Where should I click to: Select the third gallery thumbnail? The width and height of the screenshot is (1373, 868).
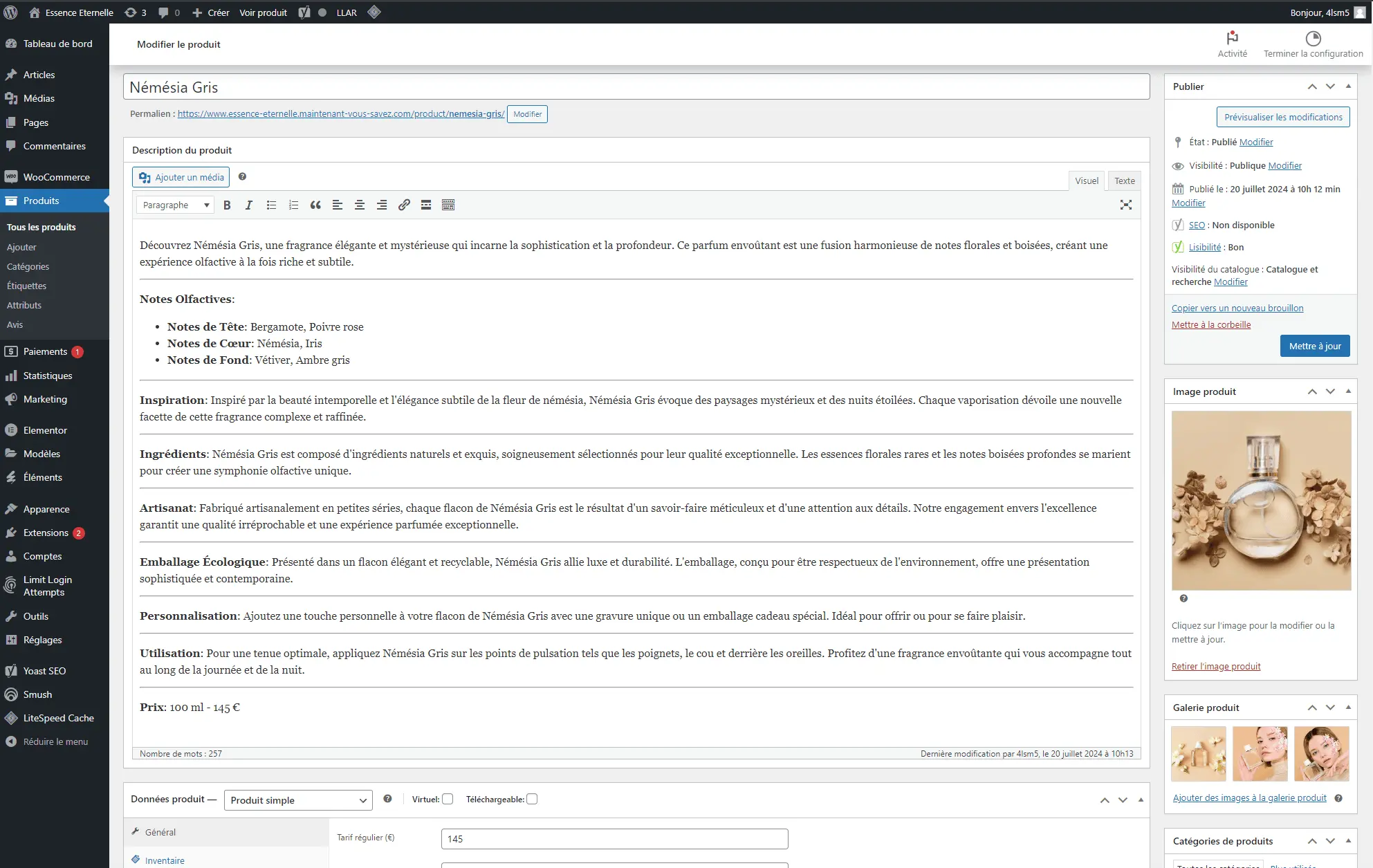[x=1321, y=754]
